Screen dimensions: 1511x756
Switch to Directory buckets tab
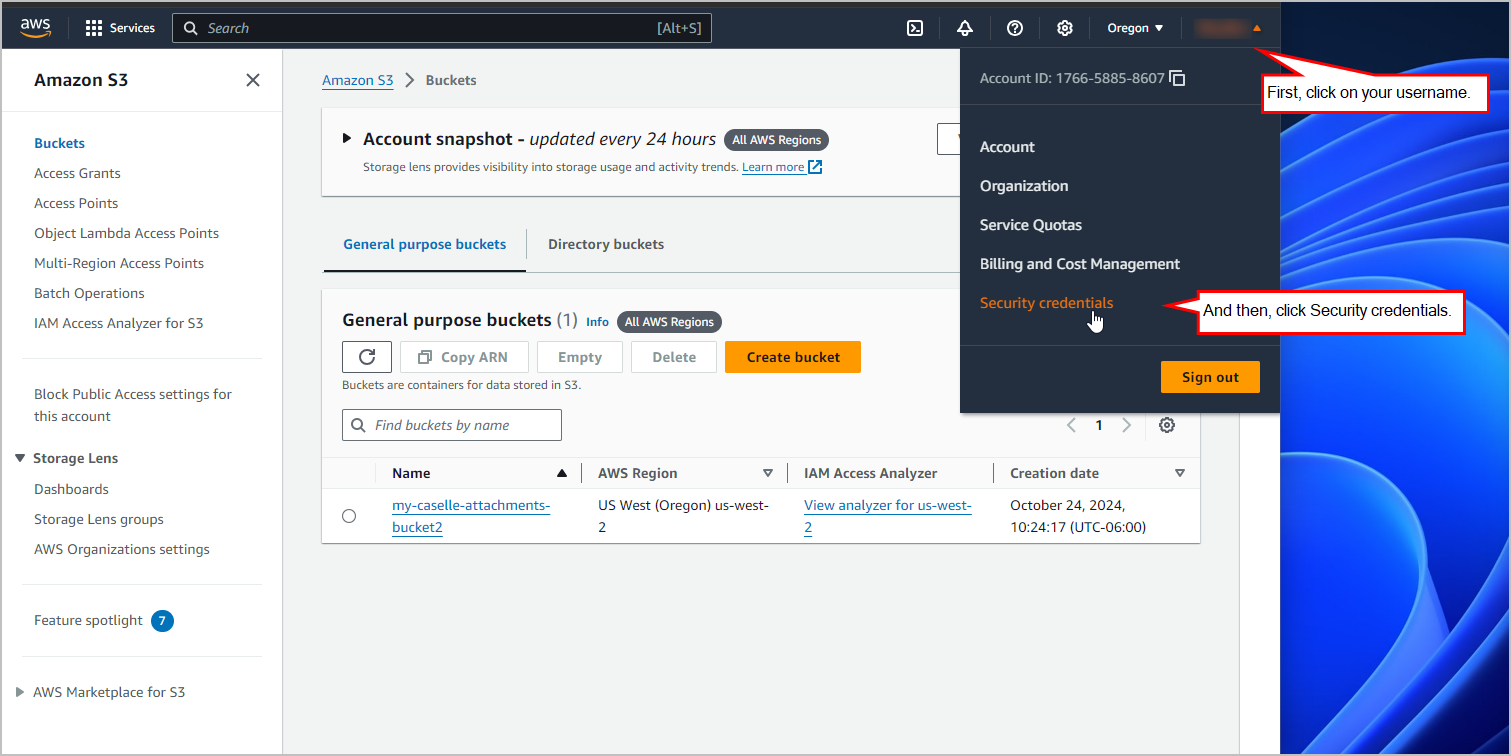(606, 244)
